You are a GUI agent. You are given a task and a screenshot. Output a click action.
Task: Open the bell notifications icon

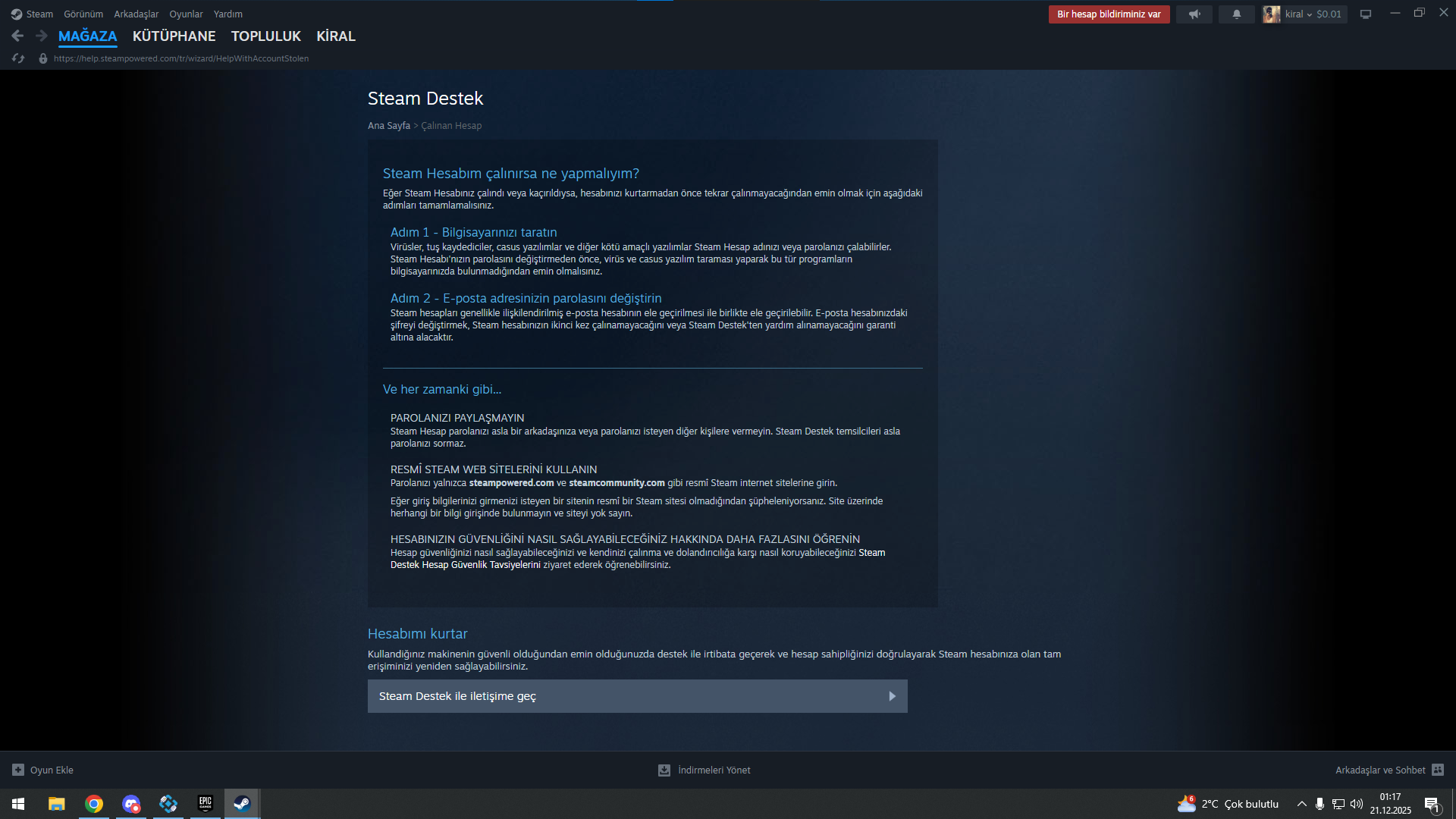coord(1237,14)
